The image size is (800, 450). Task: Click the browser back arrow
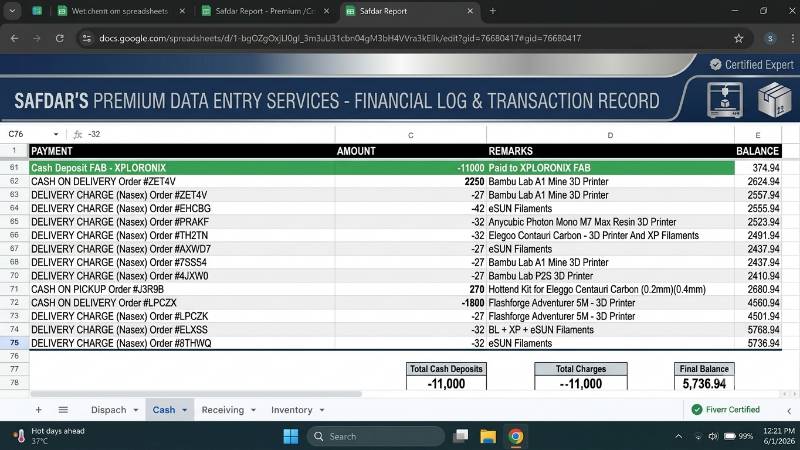[x=14, y=38]
